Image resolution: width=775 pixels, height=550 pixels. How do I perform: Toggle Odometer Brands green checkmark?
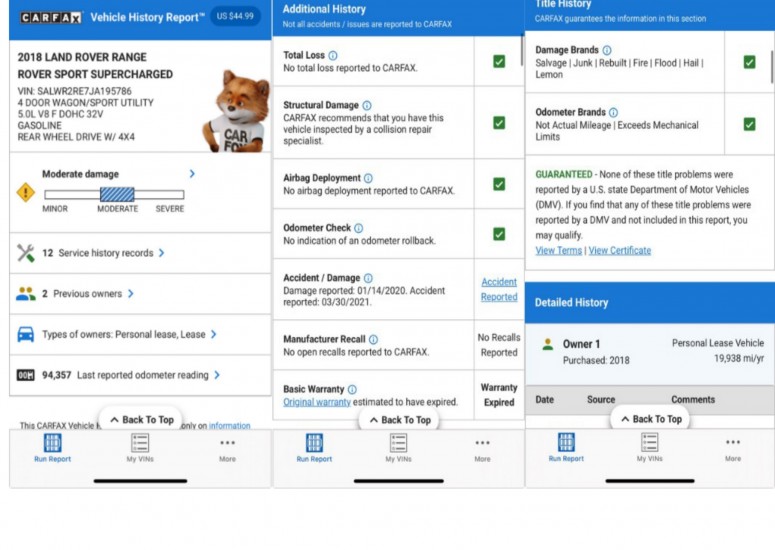point(749,124)
